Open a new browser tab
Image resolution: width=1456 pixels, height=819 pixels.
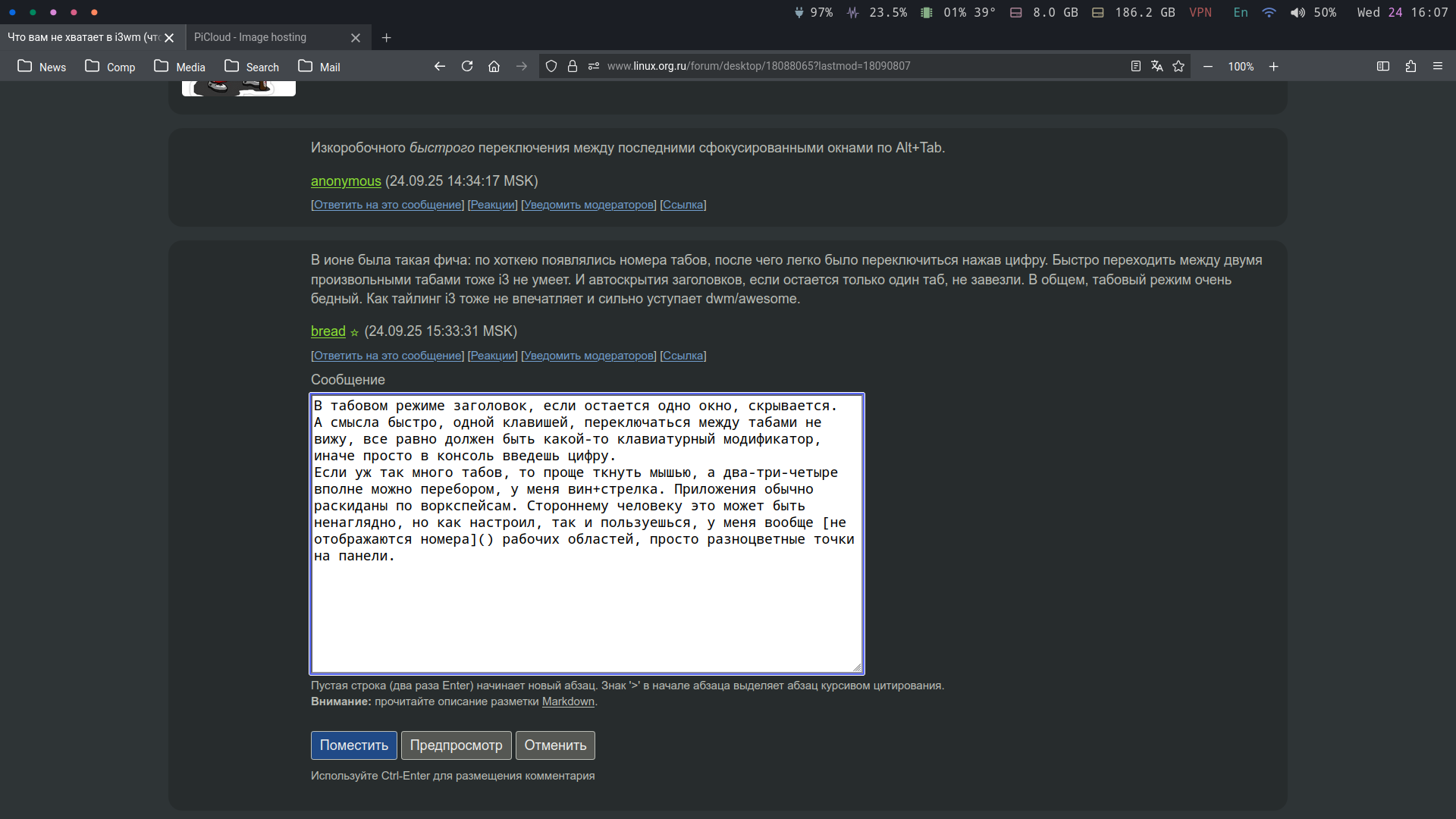[x=386, y=38]
